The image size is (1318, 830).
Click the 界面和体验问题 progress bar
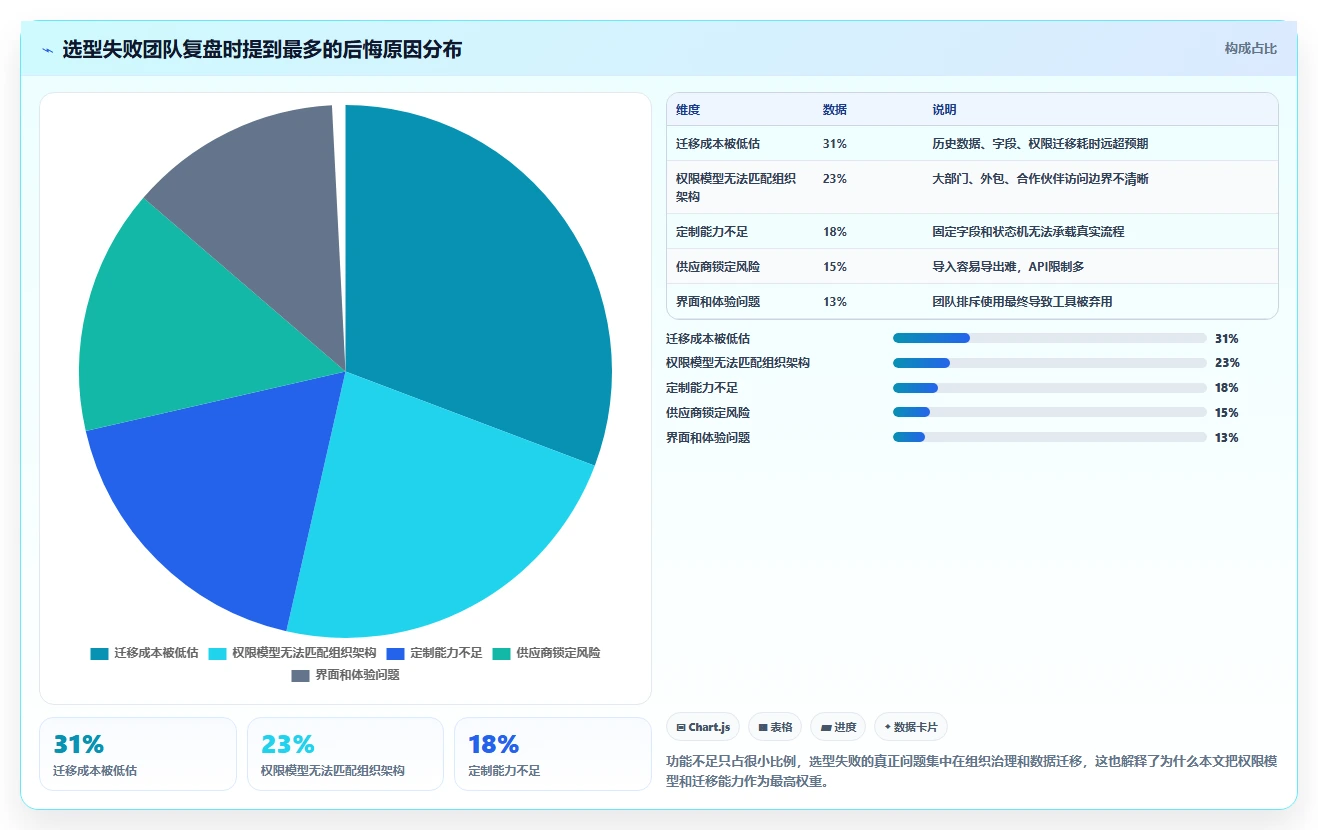(1050, 437)
